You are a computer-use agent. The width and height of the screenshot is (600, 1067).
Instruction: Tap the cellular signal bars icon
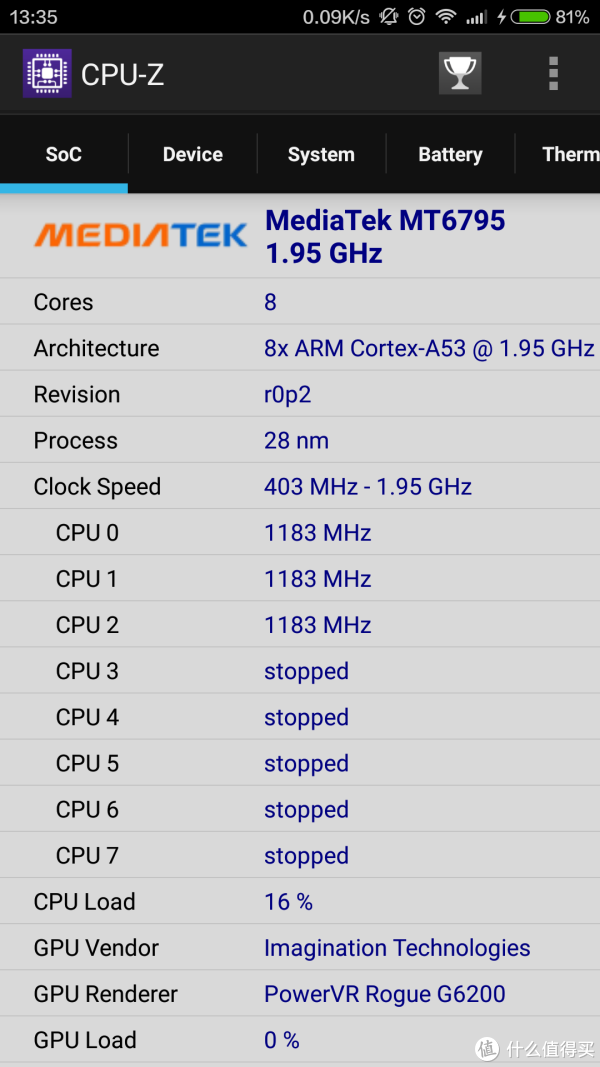477,17
